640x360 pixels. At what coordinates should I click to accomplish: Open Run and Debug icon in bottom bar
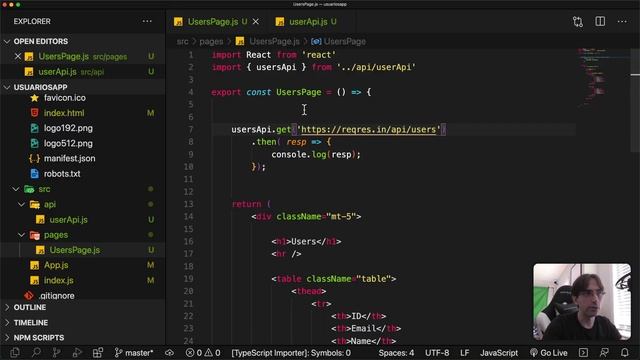(77, 353)
